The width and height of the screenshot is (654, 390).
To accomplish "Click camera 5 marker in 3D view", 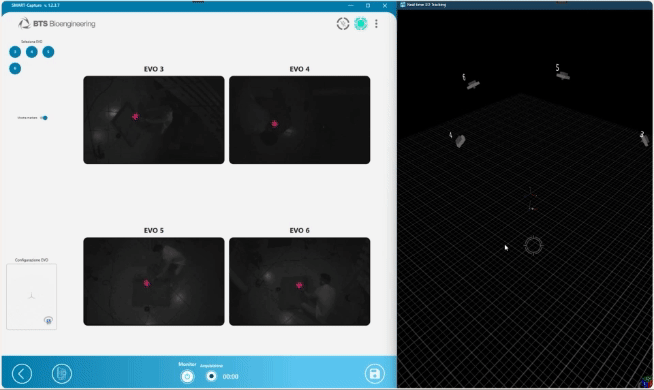I will click(563, 76).
